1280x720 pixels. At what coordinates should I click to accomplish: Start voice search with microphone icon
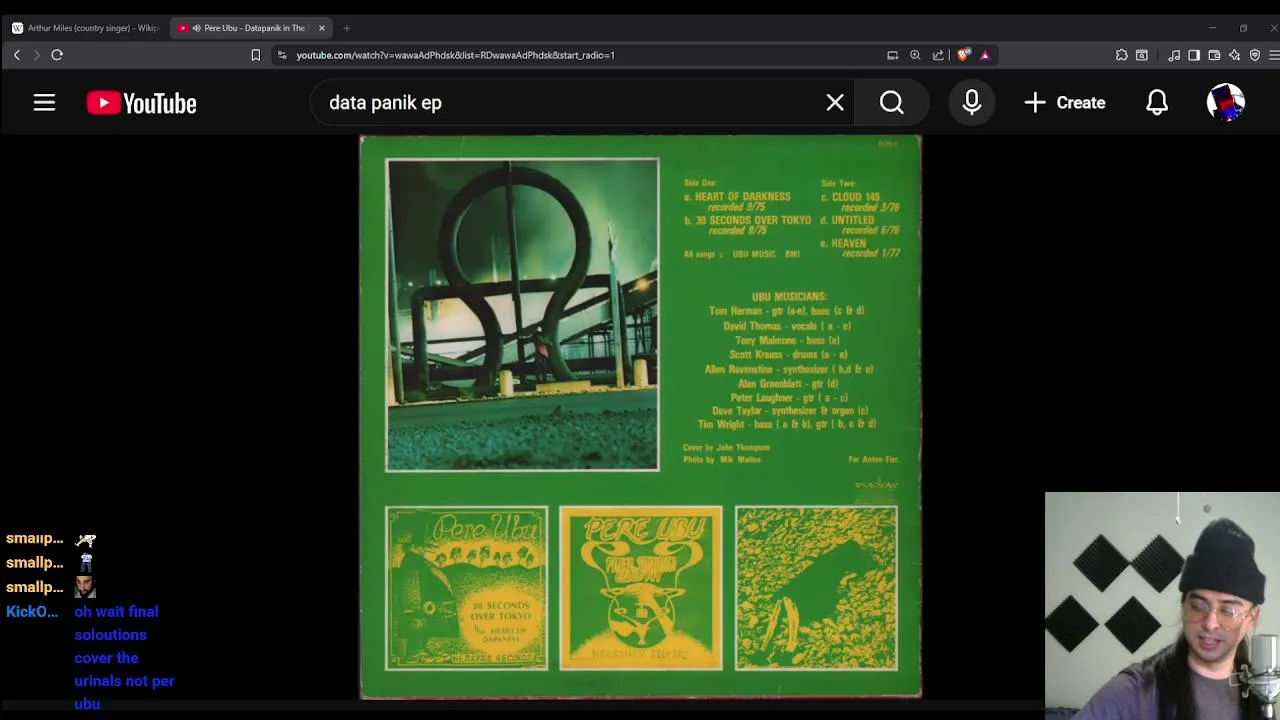pyautogui.click(x=972, y=103)
